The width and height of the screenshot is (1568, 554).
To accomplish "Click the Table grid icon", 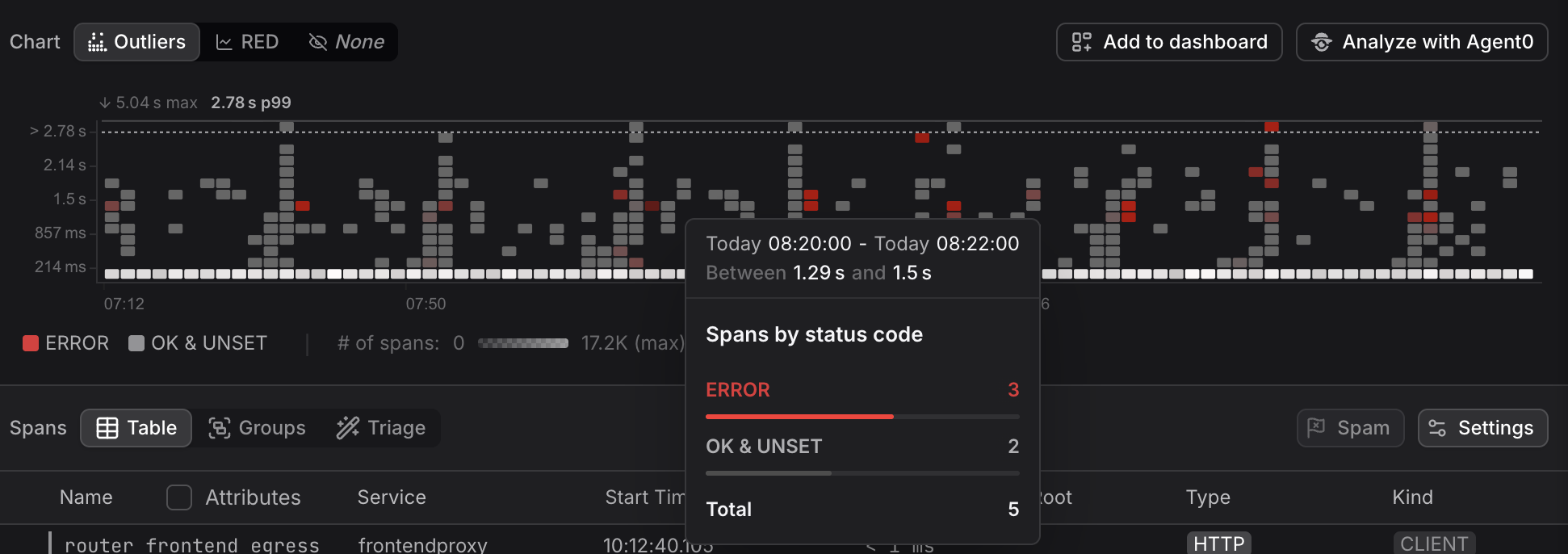I will pos(107,428).
